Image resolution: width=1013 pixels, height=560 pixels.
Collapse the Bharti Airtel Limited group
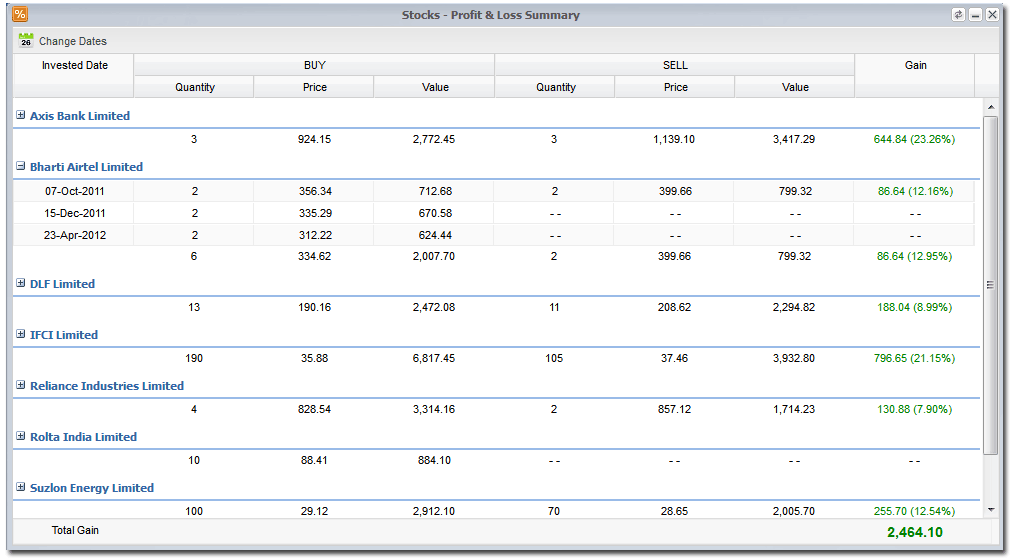click(21, 166)
